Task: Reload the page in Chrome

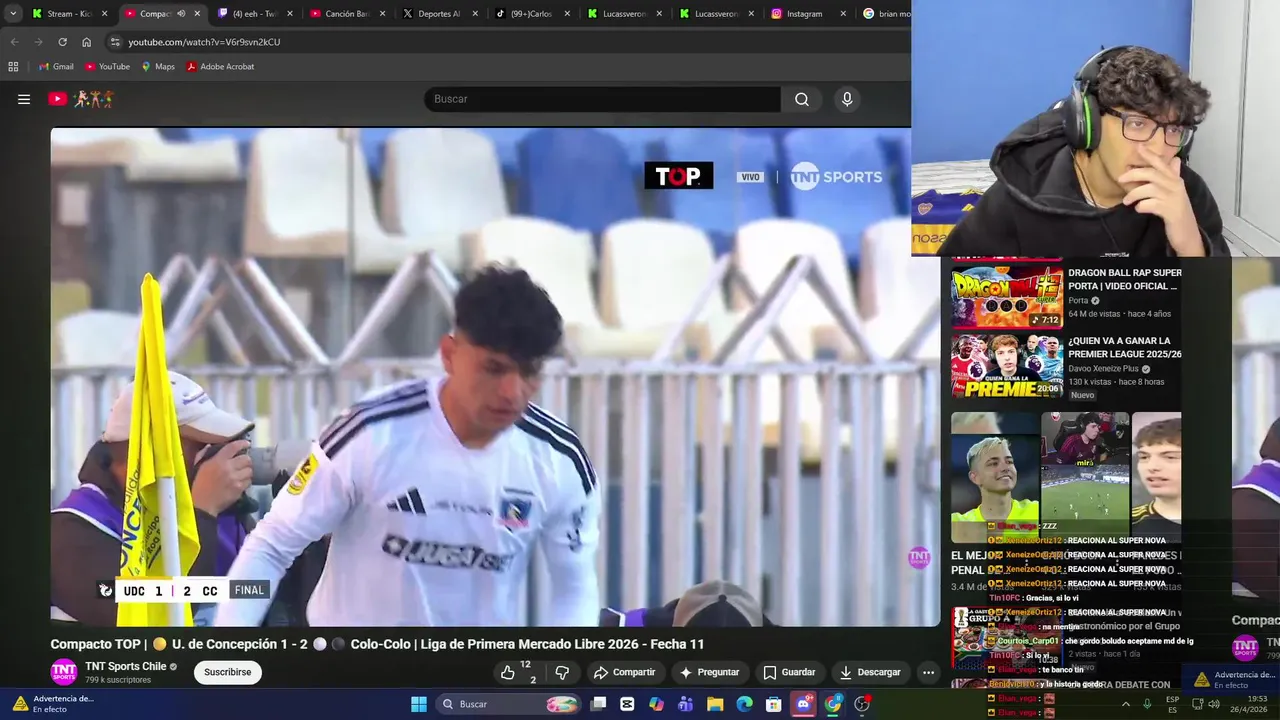Action: coord(62,42)
